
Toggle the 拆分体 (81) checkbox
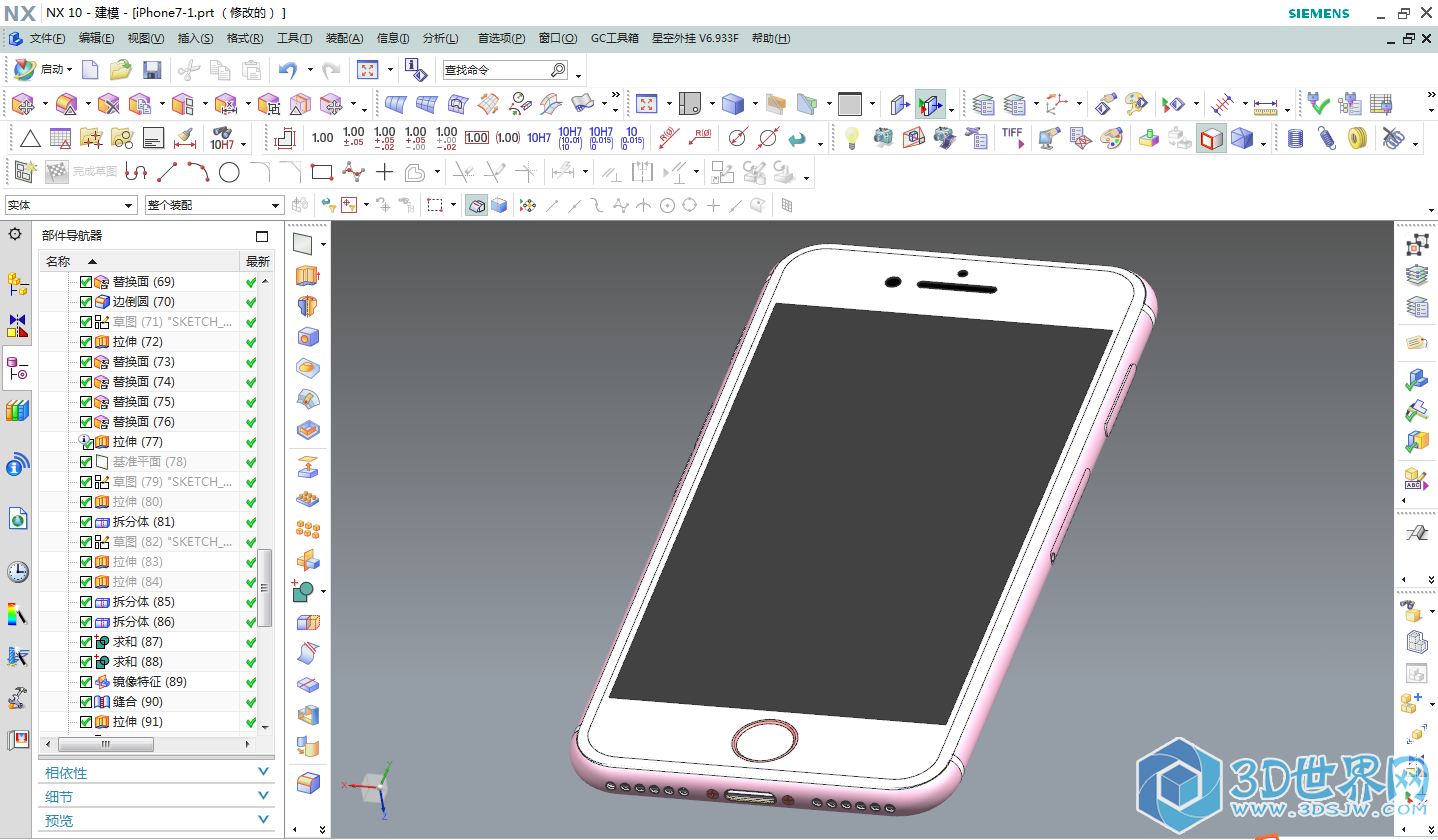click(x=85, y=522)
